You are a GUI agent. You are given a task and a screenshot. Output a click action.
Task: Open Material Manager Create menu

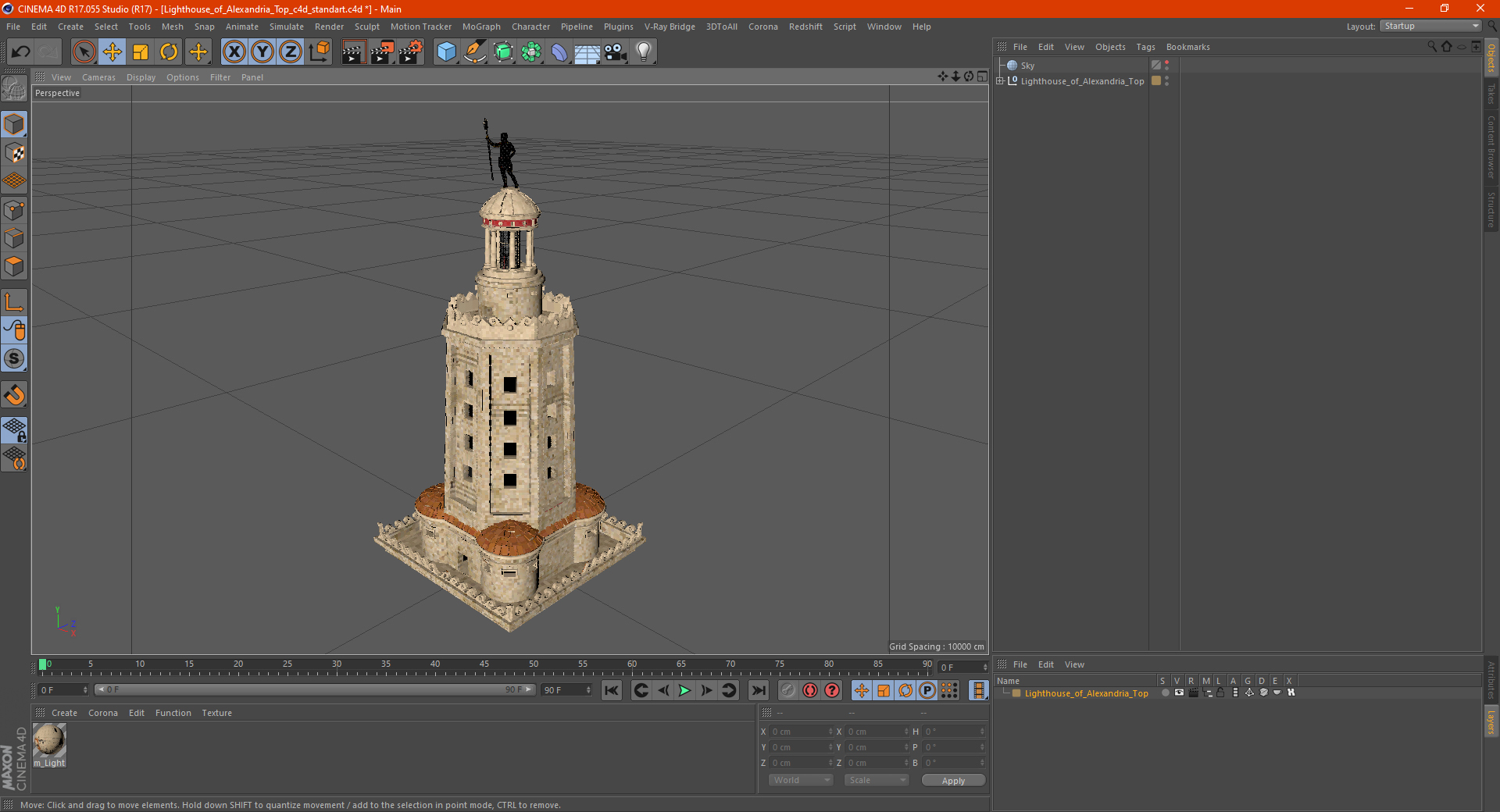tap(64, 713)
